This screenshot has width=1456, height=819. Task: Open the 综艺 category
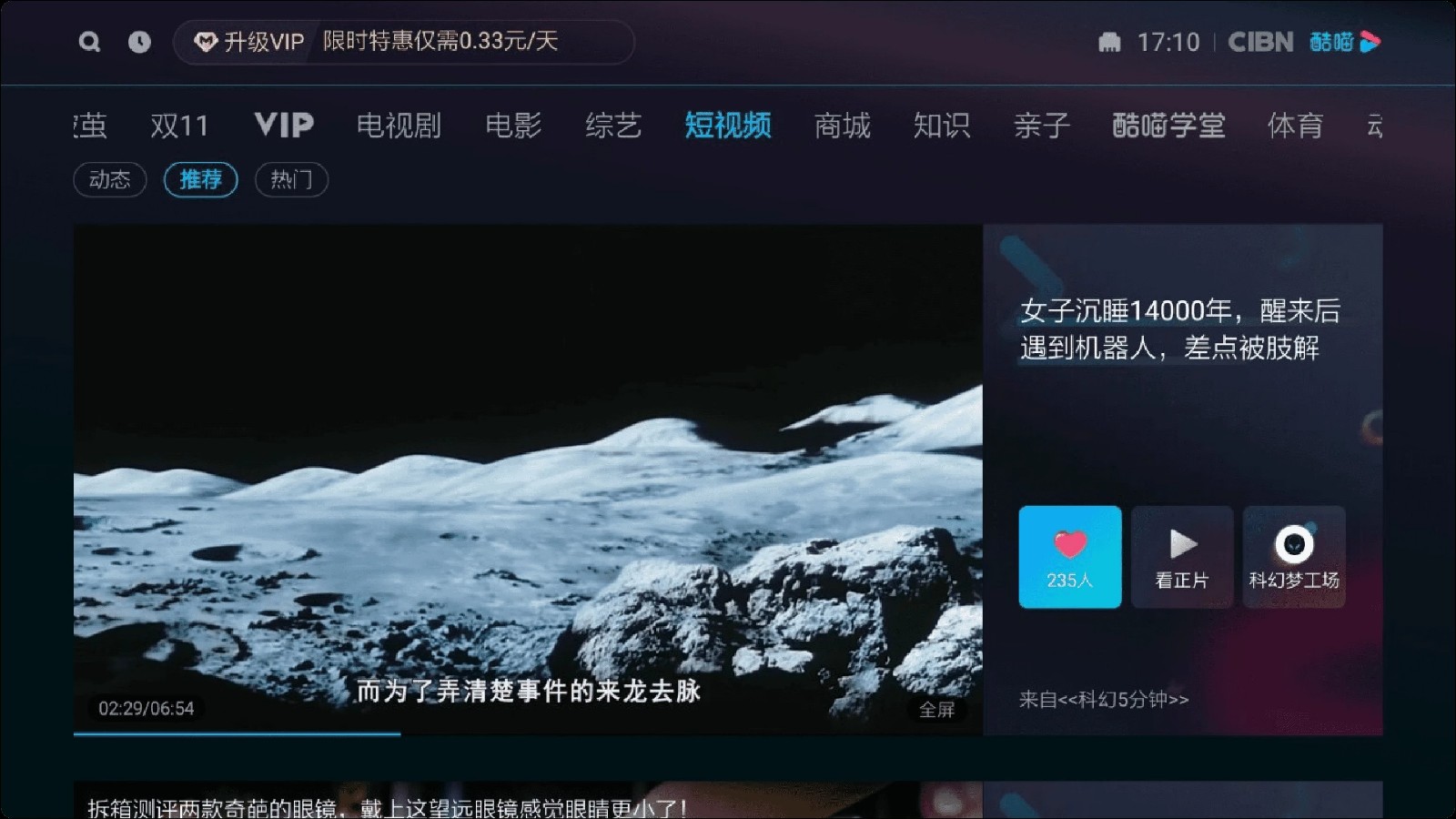pyautogui.click(x=615, y=126)
